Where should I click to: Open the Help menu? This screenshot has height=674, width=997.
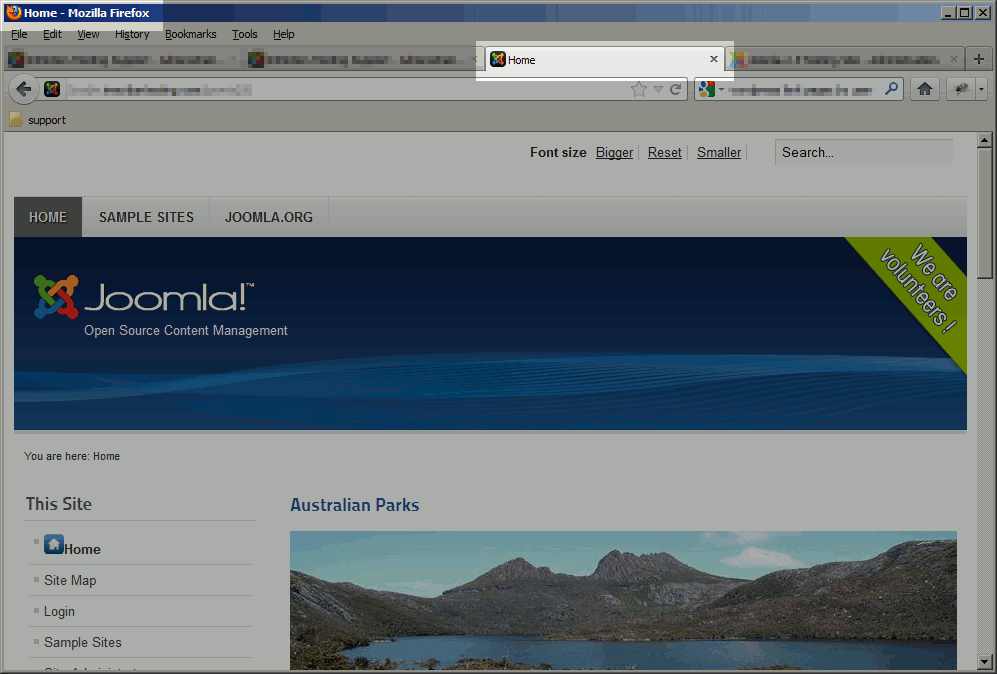[284, 34]
